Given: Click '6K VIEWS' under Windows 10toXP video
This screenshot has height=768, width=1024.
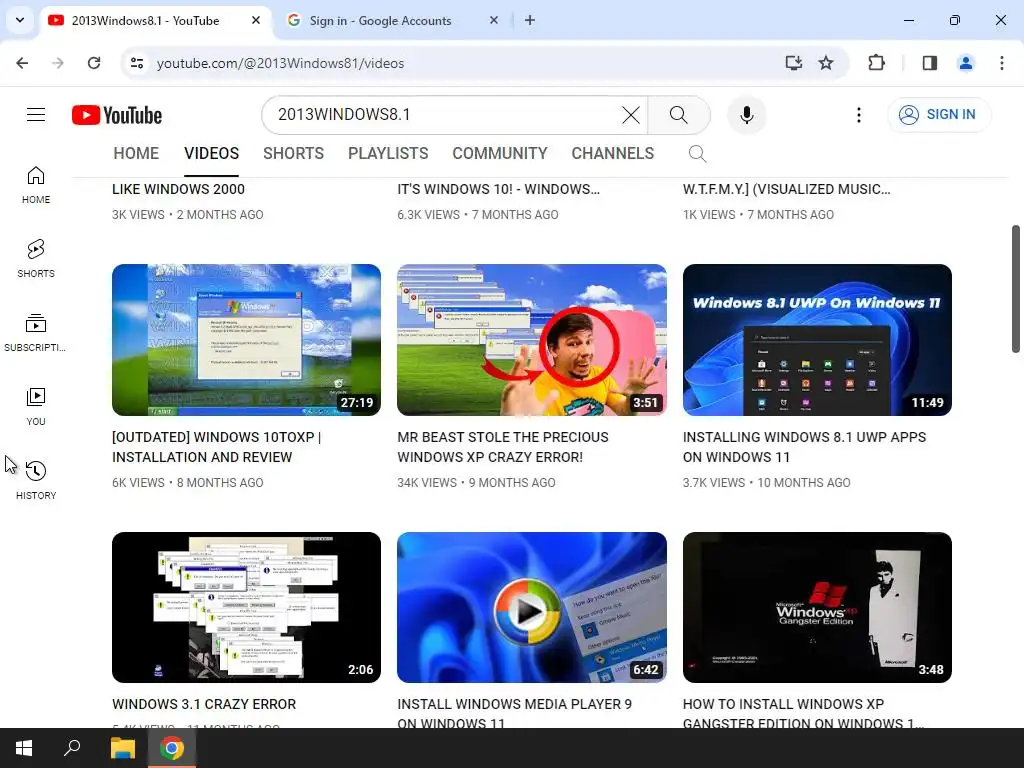Looking at the screenshot, I should (x=138, y=483).
